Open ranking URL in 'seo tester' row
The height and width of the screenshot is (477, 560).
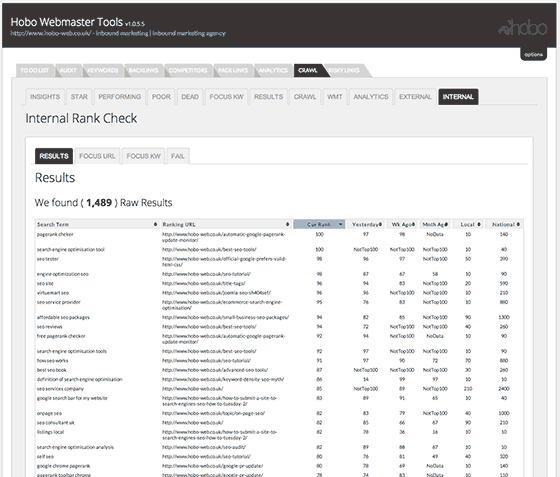(x=224, y=261)
